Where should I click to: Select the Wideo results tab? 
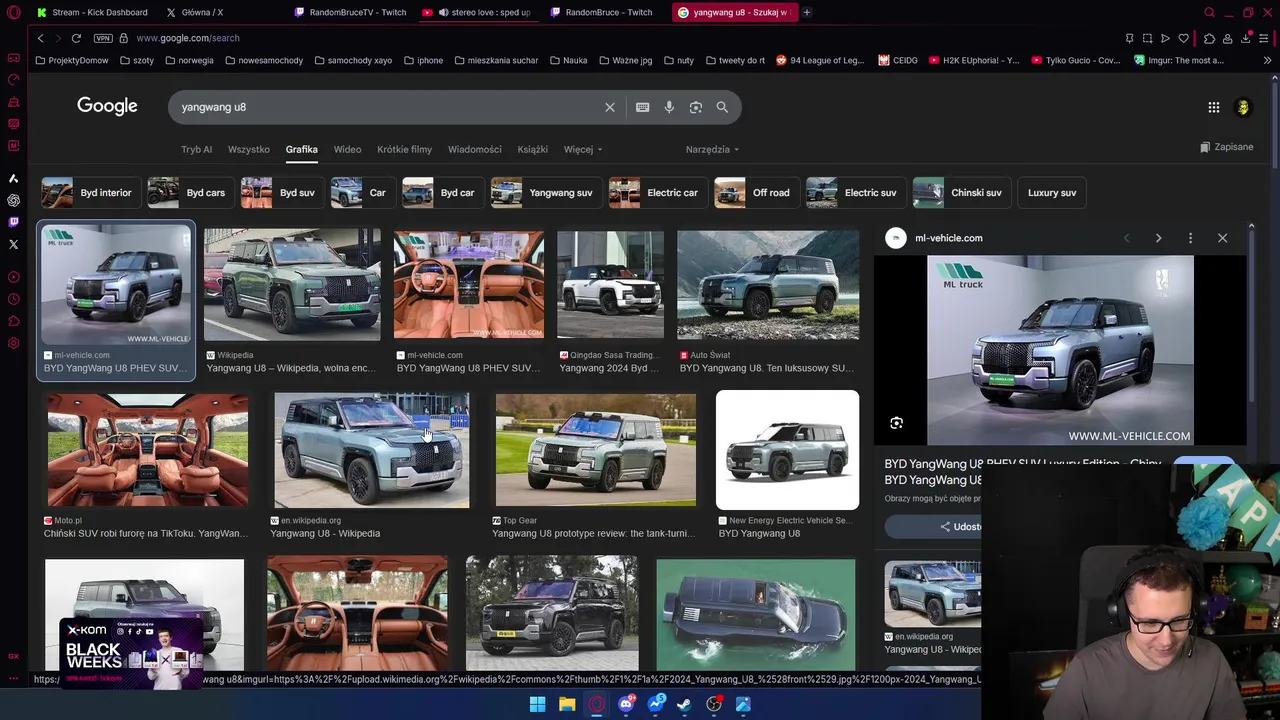347,149
